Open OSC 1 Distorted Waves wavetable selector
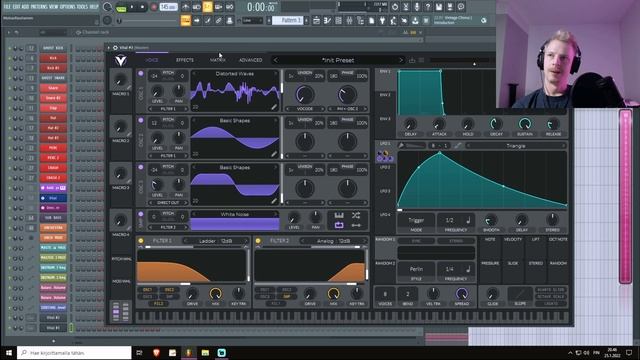 [235, 74]
